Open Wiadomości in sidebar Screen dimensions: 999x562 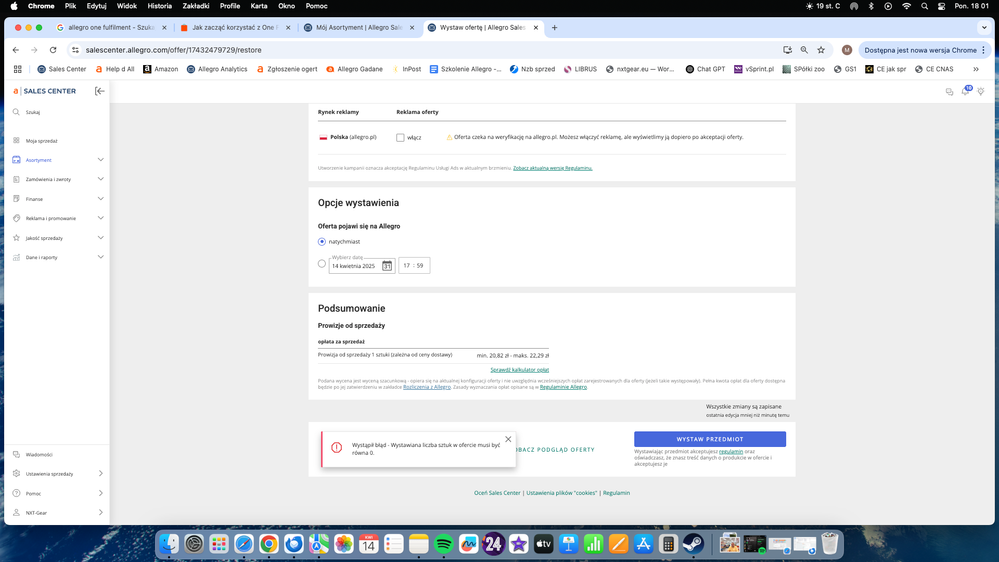(x=38, y=454)
